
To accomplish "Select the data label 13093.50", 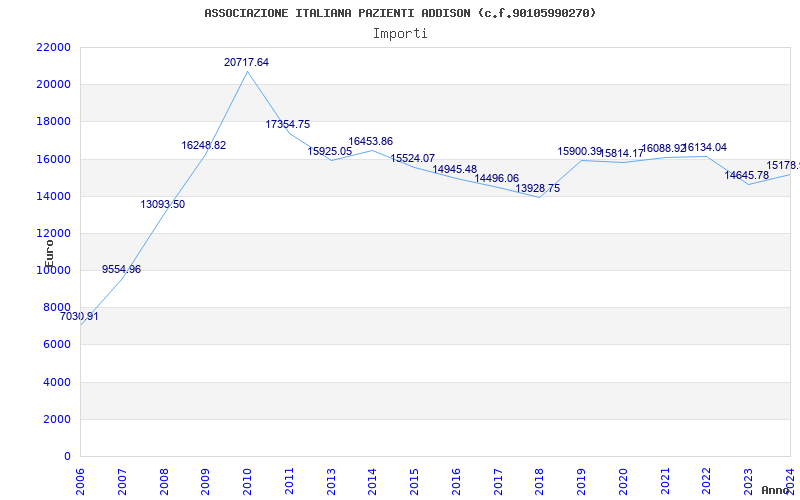I will [x=163, y=205].
